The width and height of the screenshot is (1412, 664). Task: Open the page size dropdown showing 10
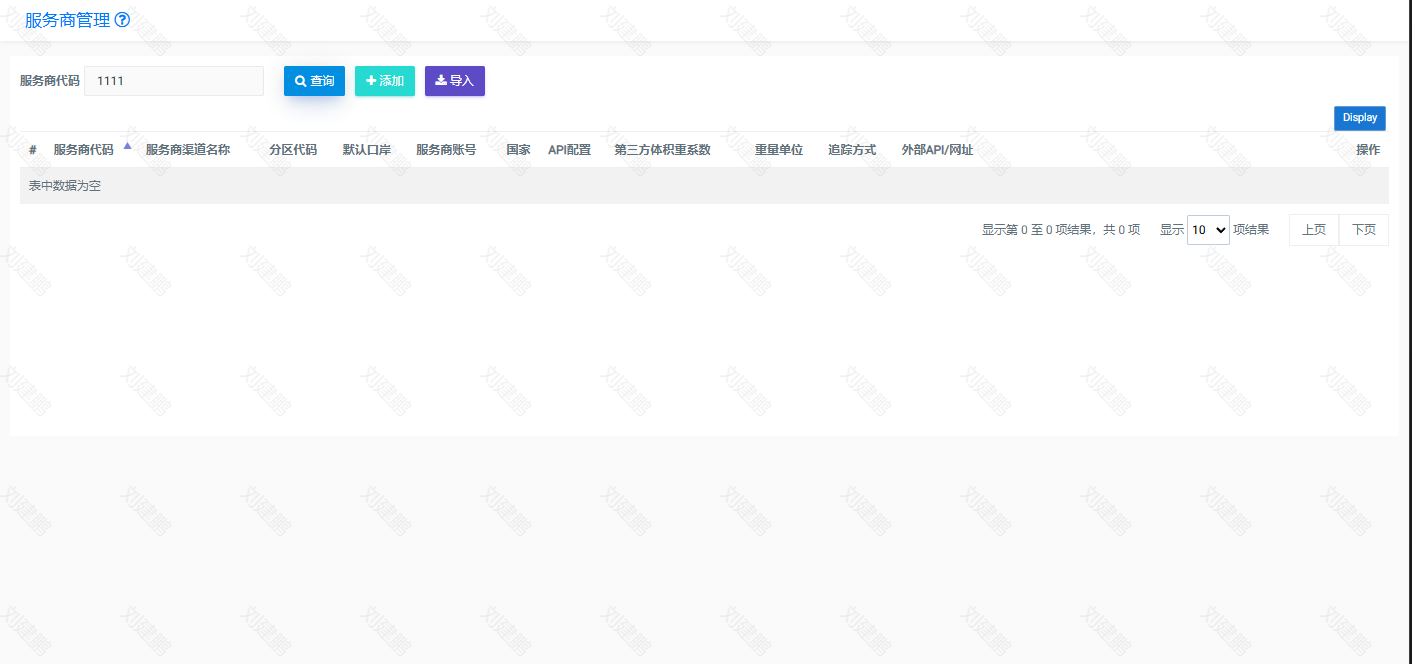point(1208,230)
